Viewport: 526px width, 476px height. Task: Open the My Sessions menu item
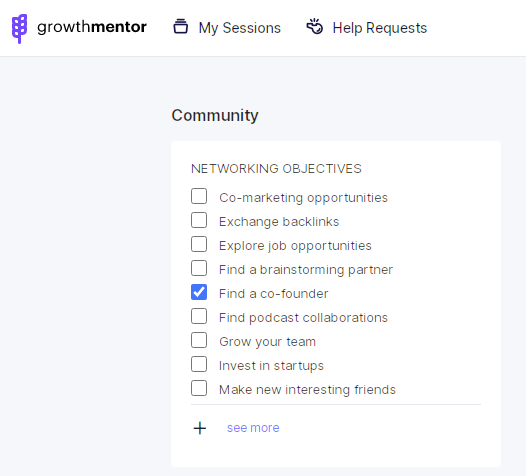coord(227,28)
